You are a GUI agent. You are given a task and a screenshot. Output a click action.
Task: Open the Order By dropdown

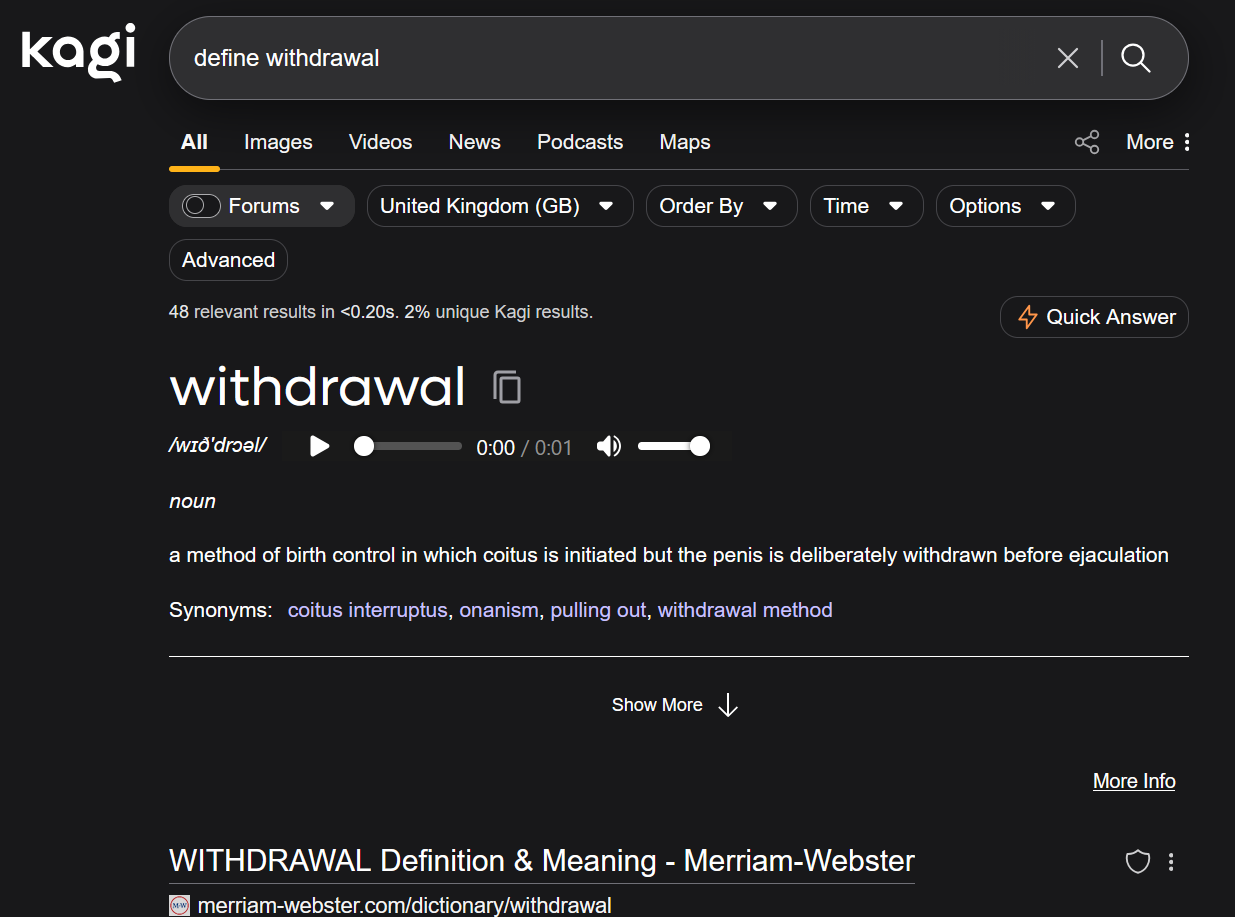720,206
